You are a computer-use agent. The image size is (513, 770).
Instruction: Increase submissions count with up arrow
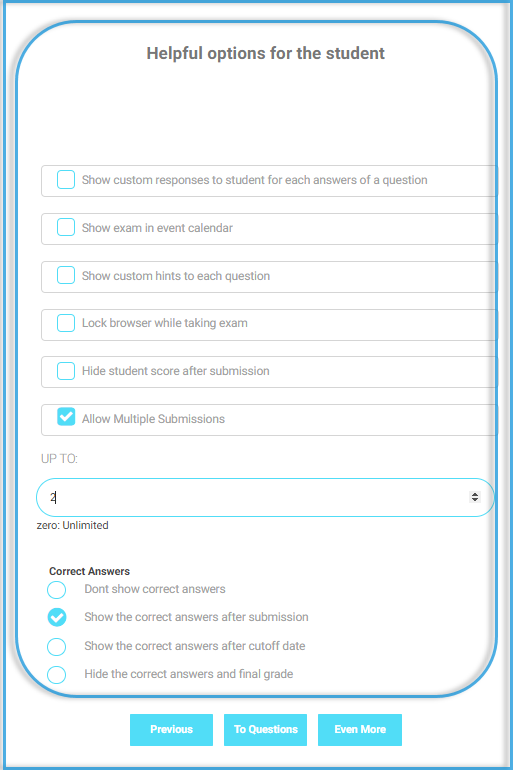tap(475, 494)
